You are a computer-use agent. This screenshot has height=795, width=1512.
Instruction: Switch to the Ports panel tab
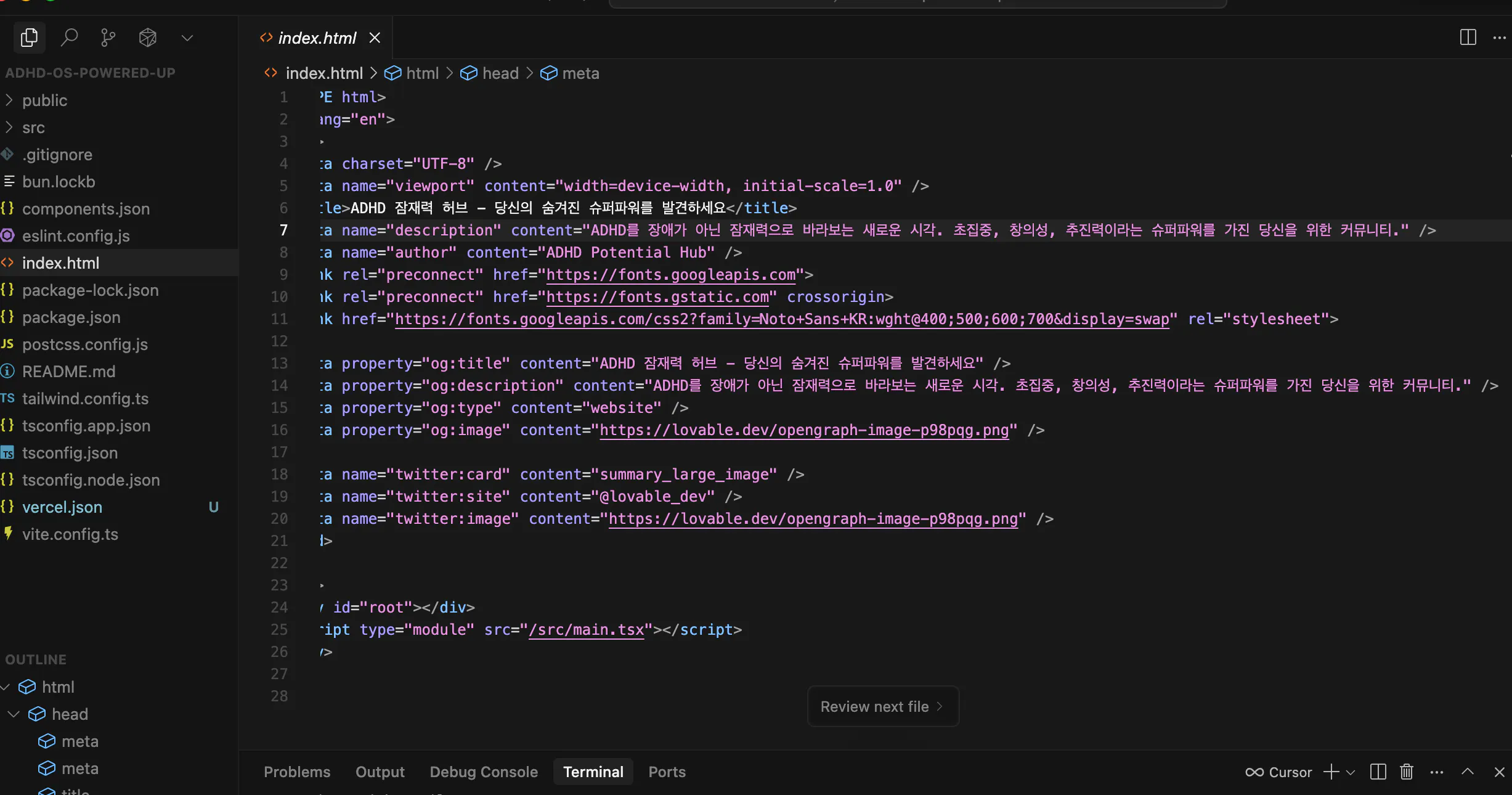[x=667, y=772]
